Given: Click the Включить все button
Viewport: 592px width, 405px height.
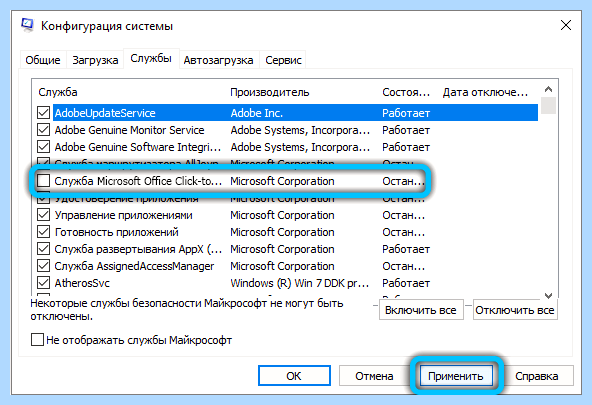Looking at the screenshot, I should tap(421, 310).
